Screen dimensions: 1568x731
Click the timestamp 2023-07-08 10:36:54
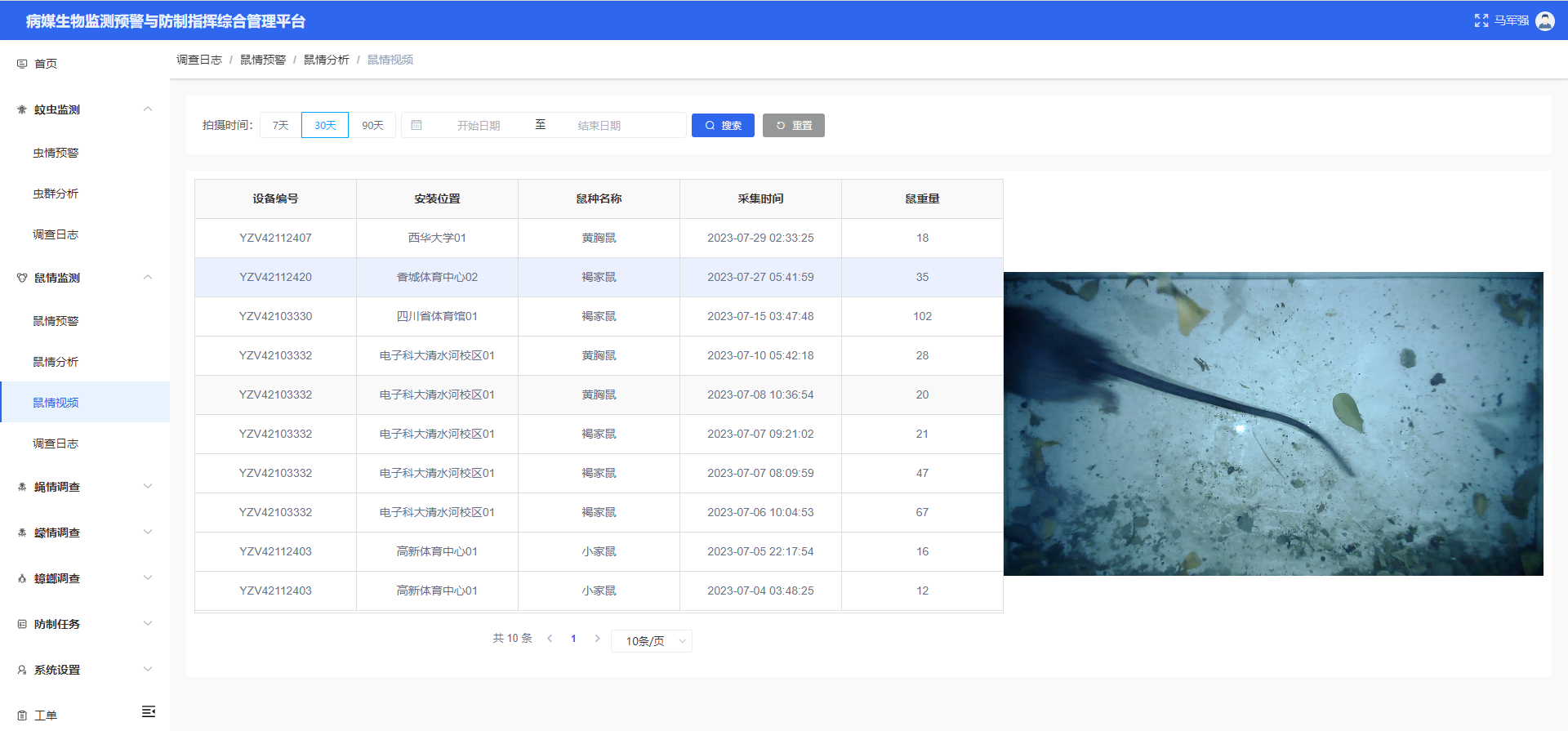point(760,394)
